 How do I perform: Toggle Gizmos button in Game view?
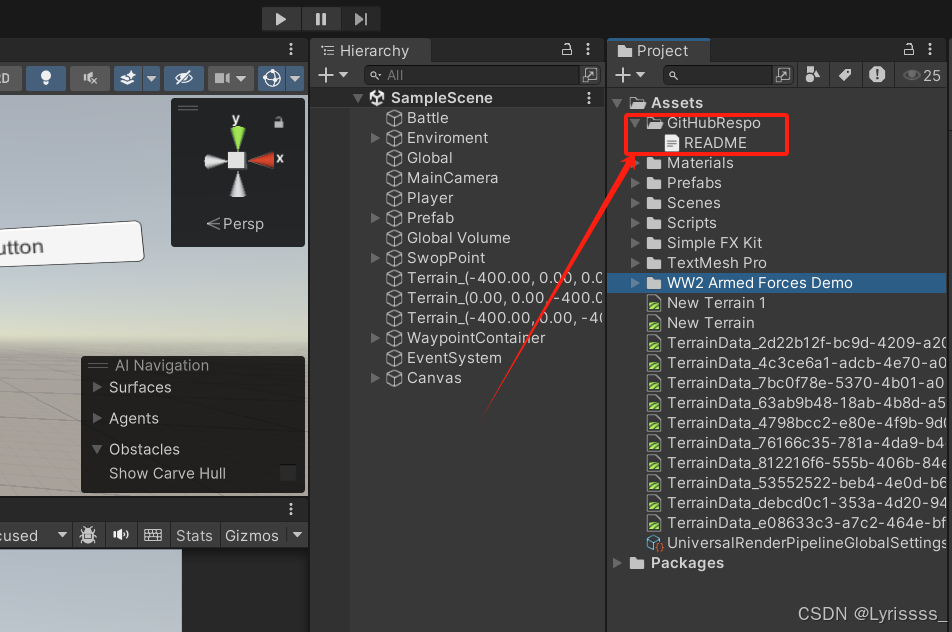point(252,535)
